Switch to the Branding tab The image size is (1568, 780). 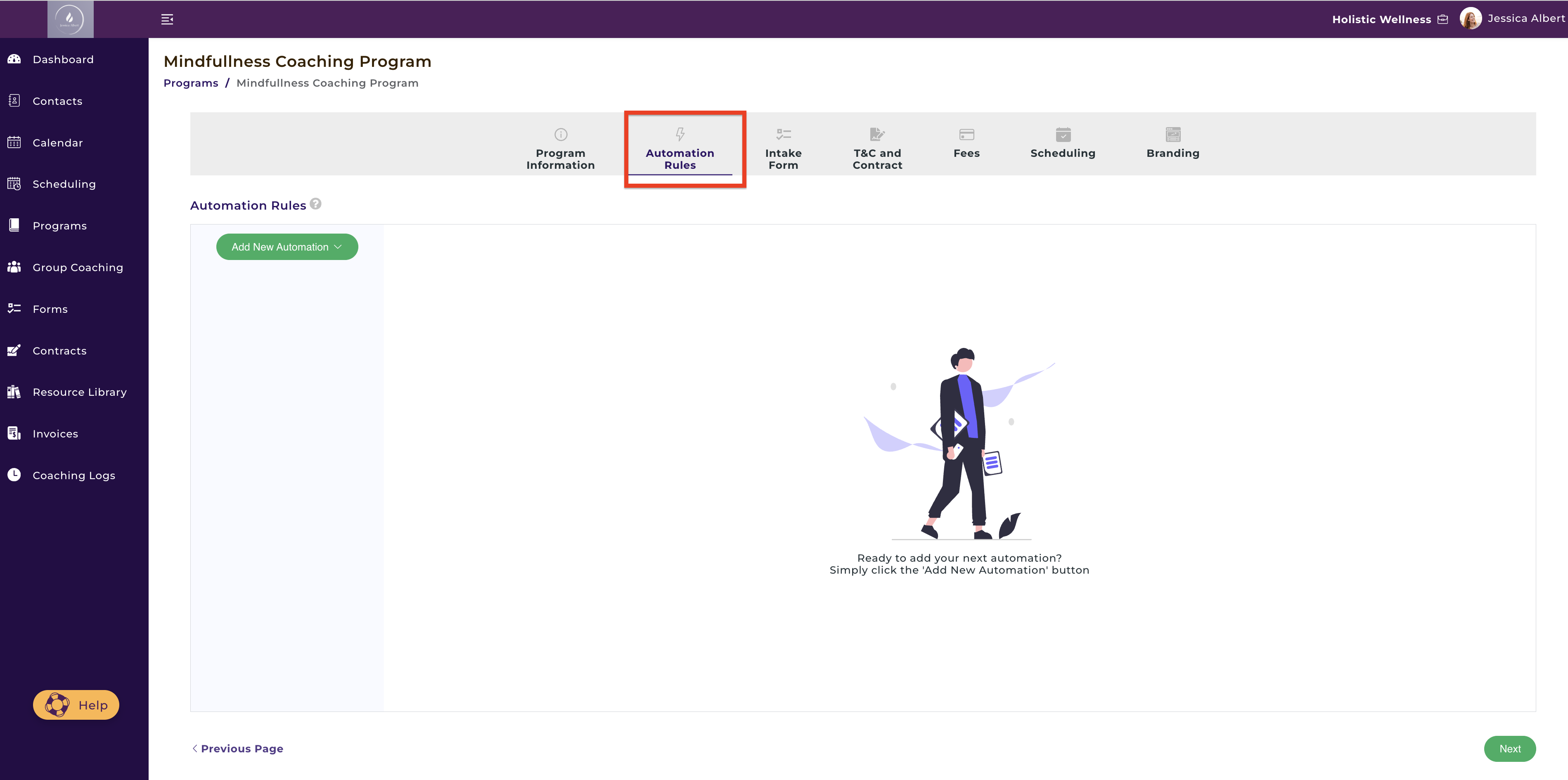tap(1173, 144)
